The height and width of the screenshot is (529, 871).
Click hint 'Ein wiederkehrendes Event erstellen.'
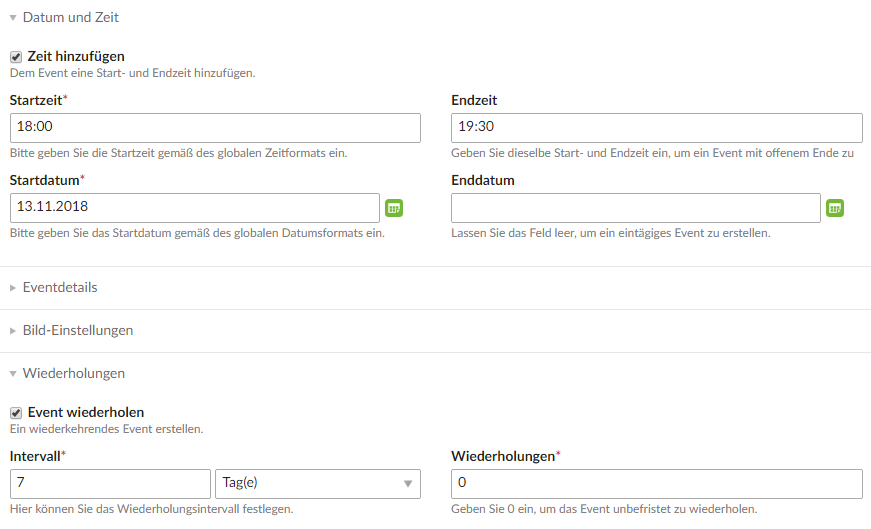[107, 430]
